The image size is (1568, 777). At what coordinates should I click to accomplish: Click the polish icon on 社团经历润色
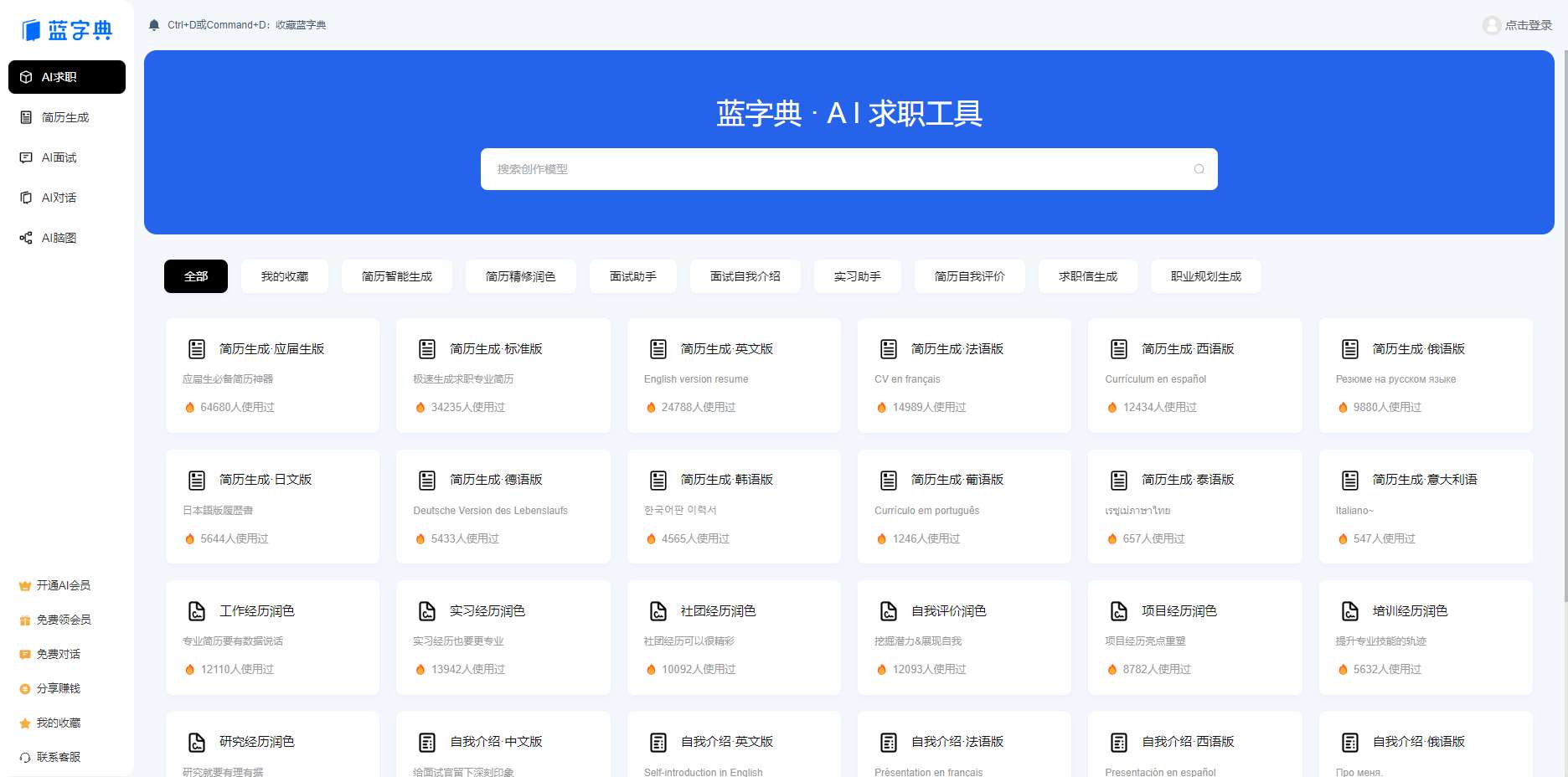[x=658, y=611]
